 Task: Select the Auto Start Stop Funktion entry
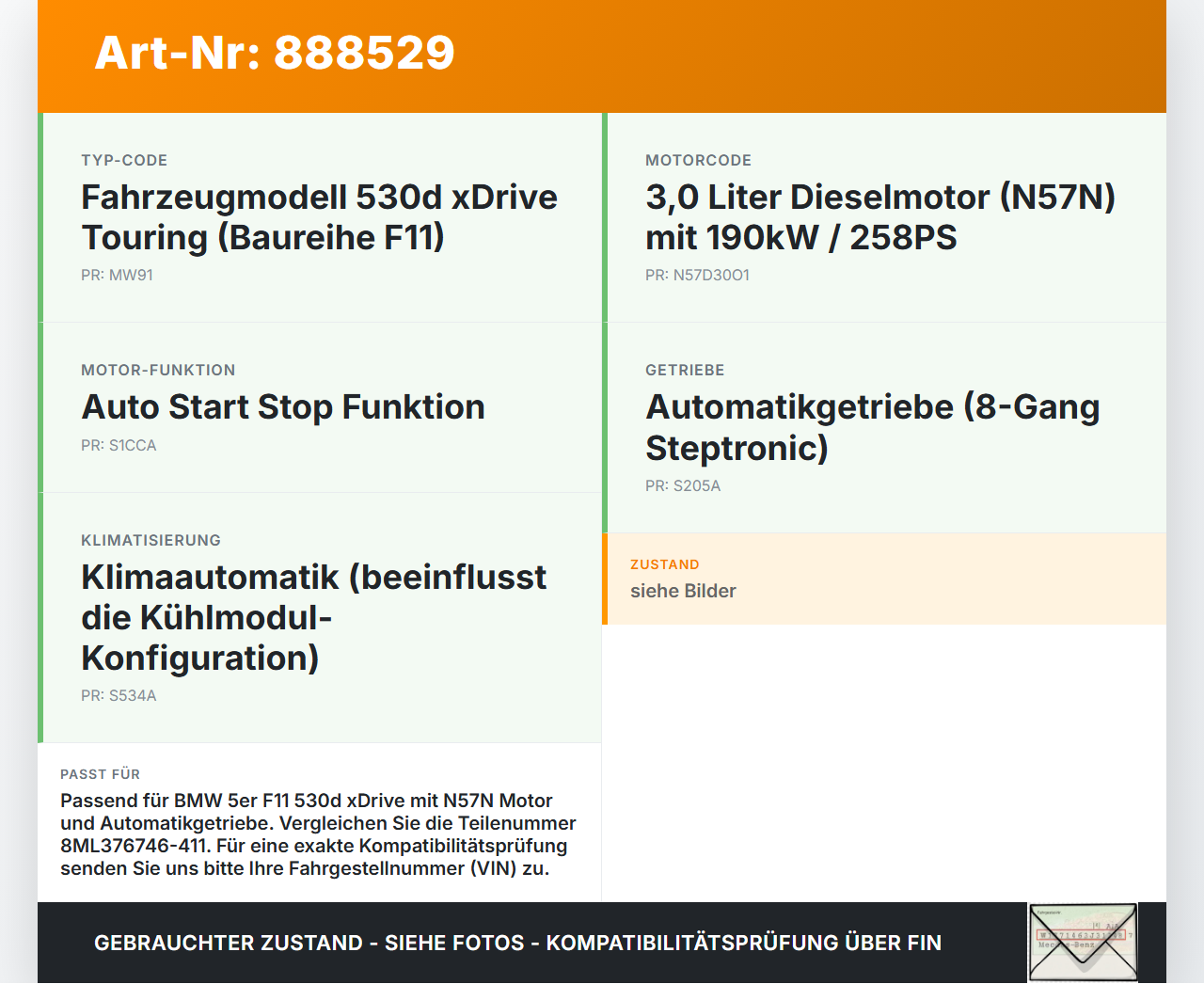283,407
